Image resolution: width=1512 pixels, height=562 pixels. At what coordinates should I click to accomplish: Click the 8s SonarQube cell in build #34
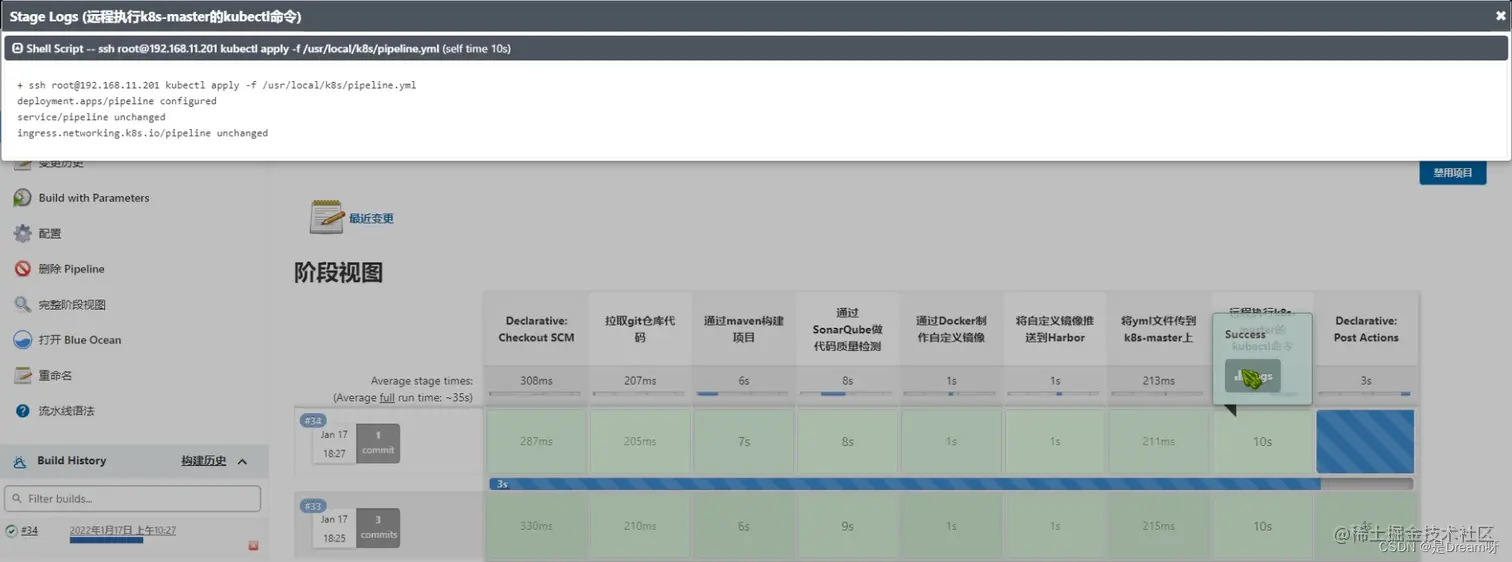coord(848,441)
